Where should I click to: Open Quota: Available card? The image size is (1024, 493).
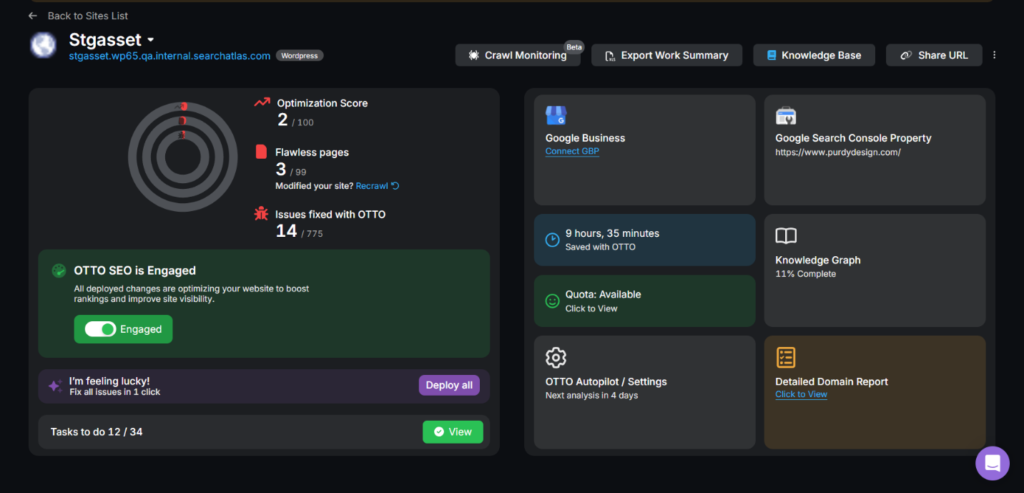645,301
